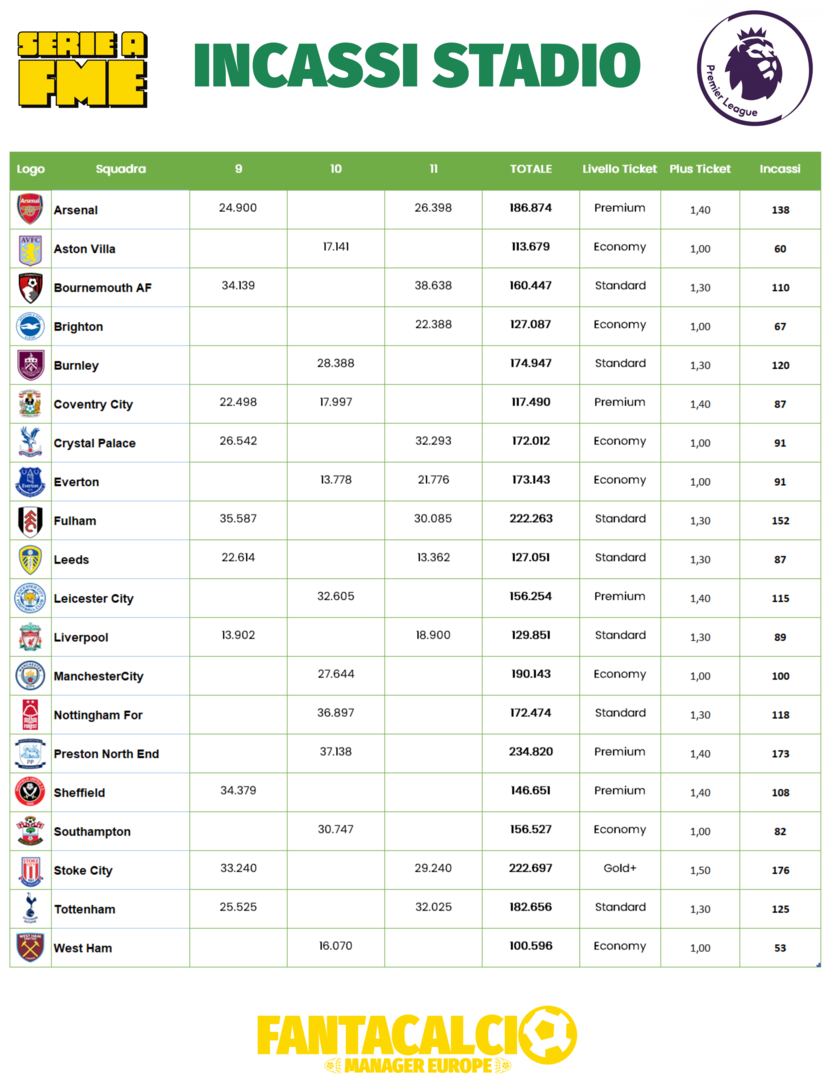Click the Serie A FME logo
835x1080 pixels.
(x=83, y=69)
